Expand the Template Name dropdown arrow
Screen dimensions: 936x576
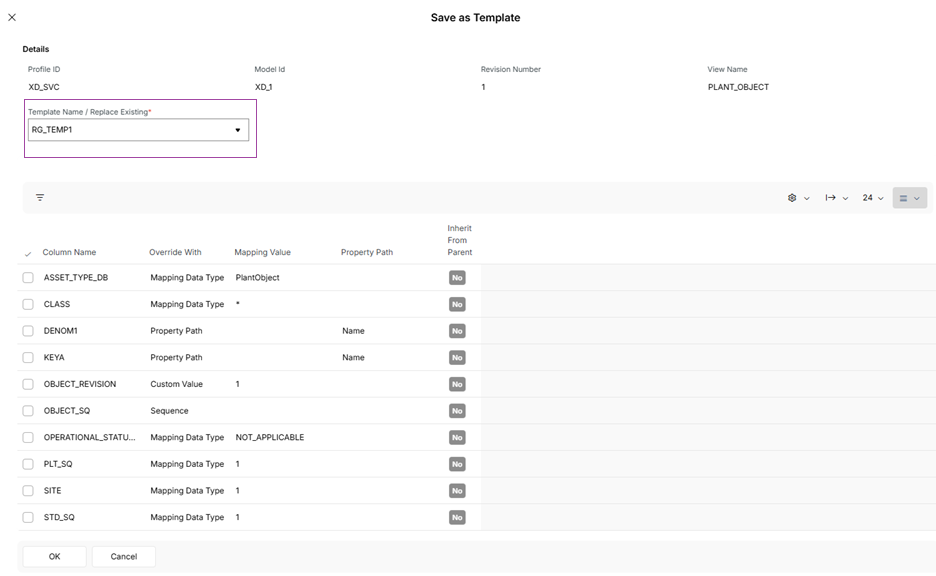pyautogui.click(x=237, y=130)
